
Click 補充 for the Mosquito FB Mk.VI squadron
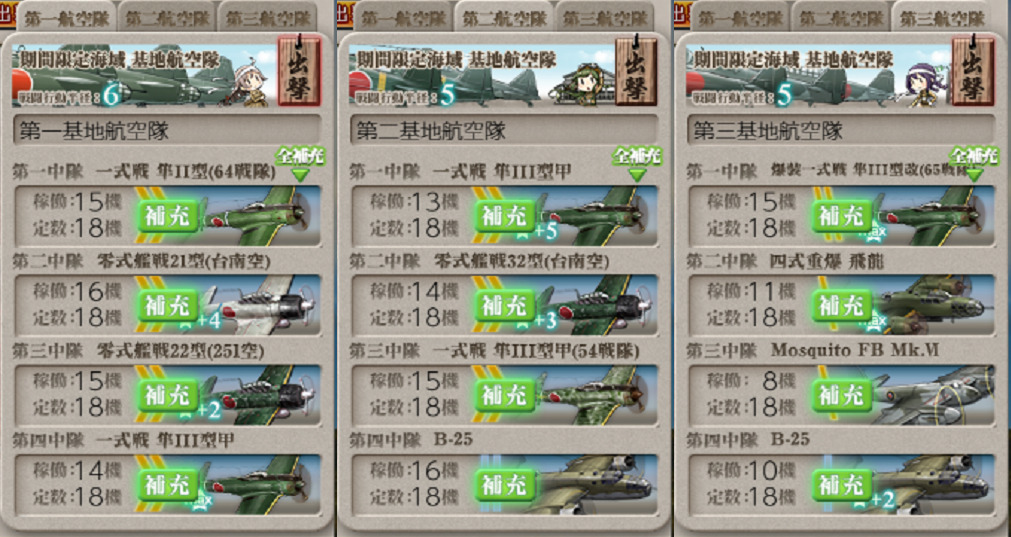(841, 395)
